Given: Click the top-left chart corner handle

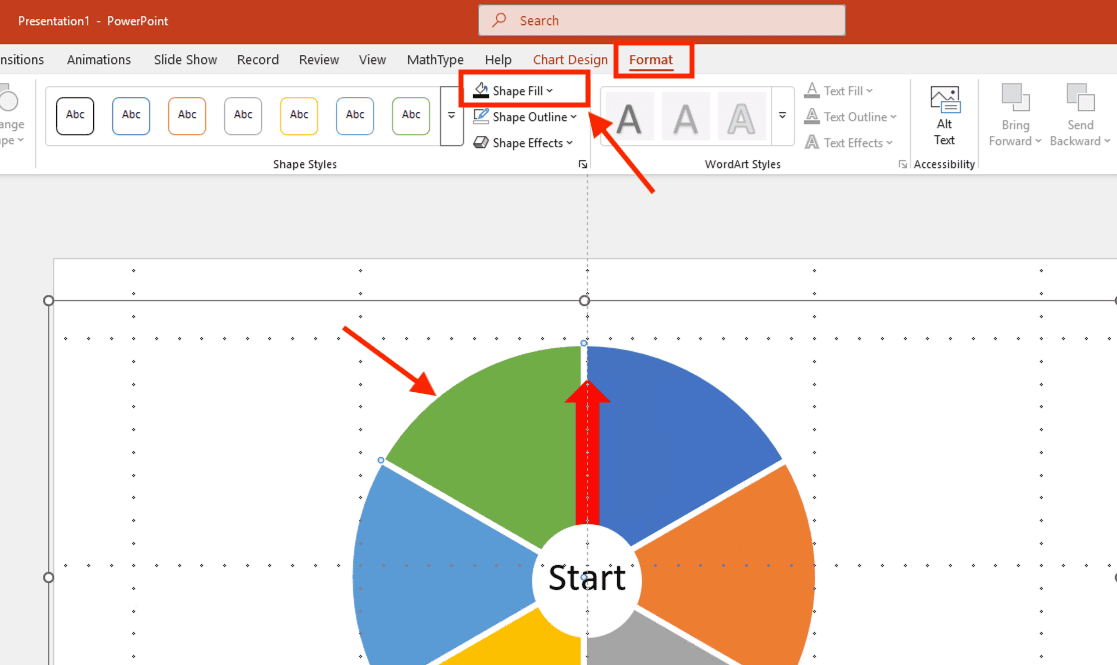Looking at the screenshot, I should (48, 300).
